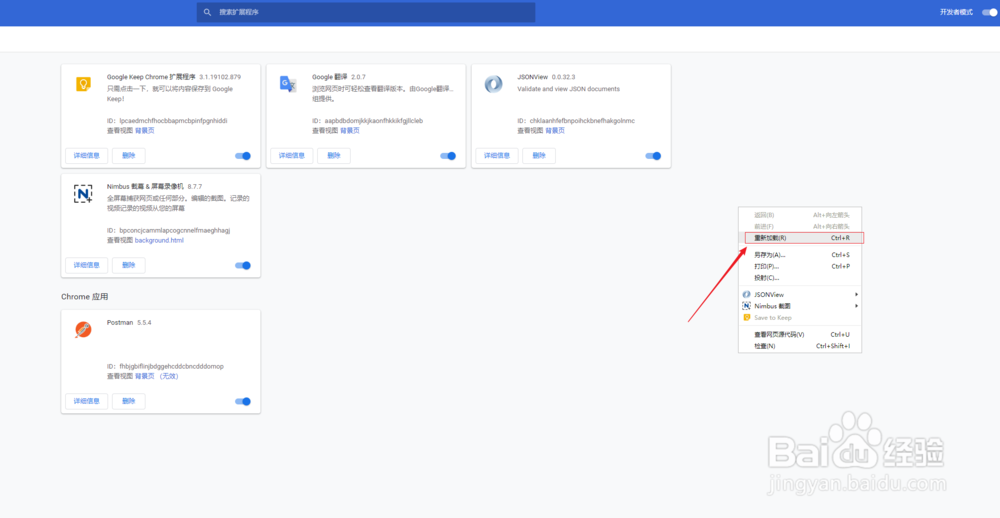Image resolution: width=1000 pixels, height=518 pixels.
Task: Click the Postman app icon
Action: point(83,329)
